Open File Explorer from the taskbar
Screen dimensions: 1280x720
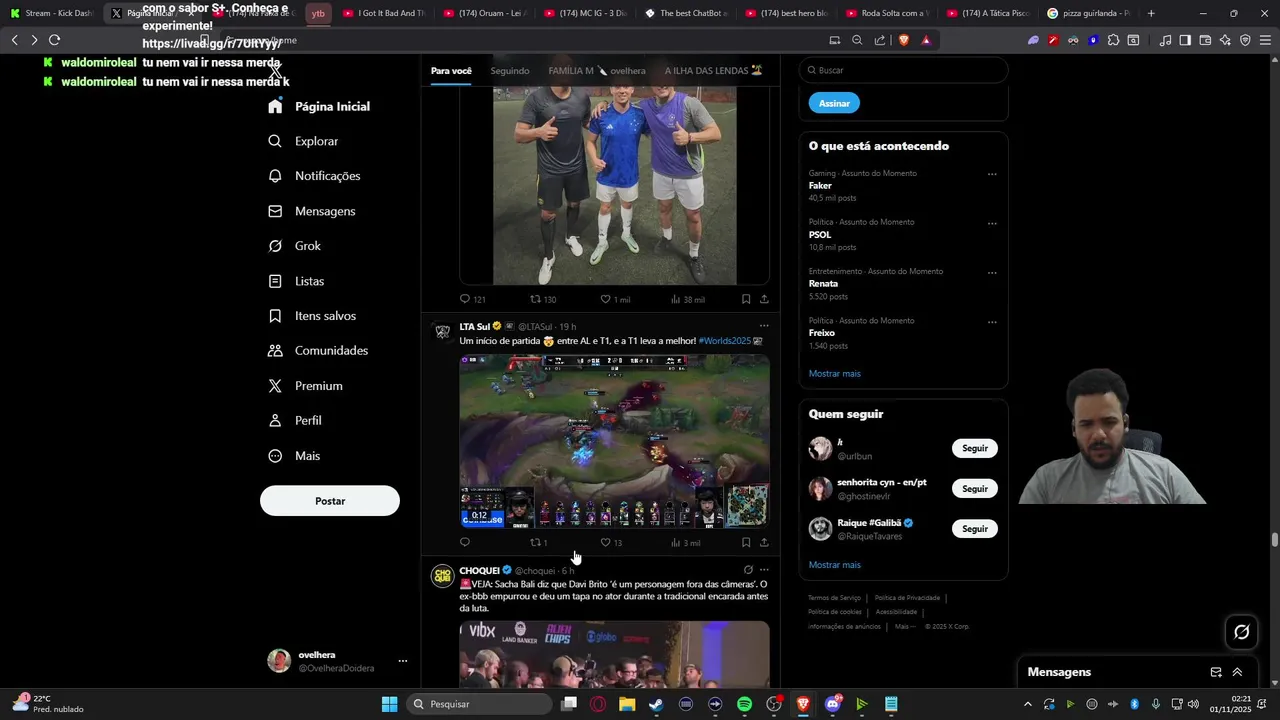coord(627,704)
